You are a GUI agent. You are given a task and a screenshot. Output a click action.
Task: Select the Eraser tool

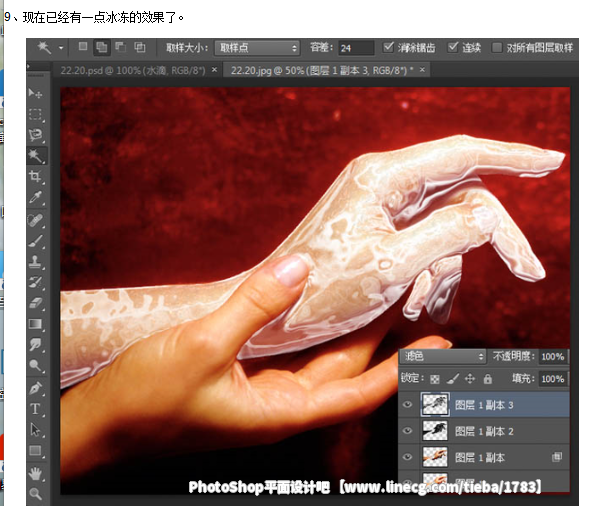[35, 303]
